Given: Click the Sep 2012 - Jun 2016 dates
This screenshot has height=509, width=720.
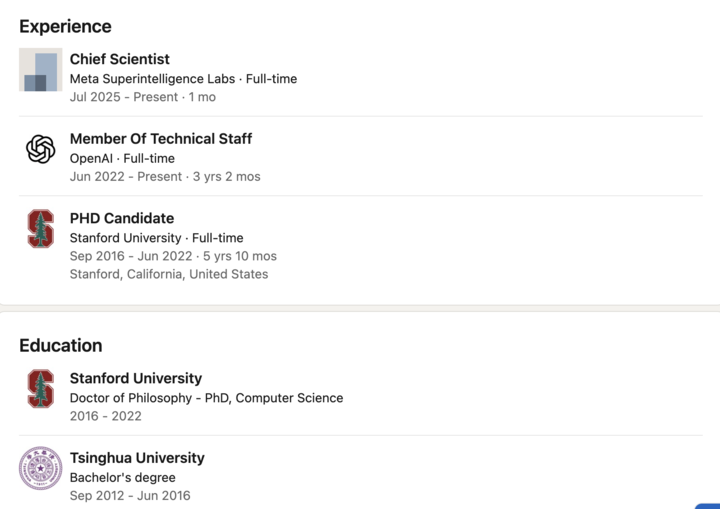Looking at the screenshot, I should pos(129,495).
